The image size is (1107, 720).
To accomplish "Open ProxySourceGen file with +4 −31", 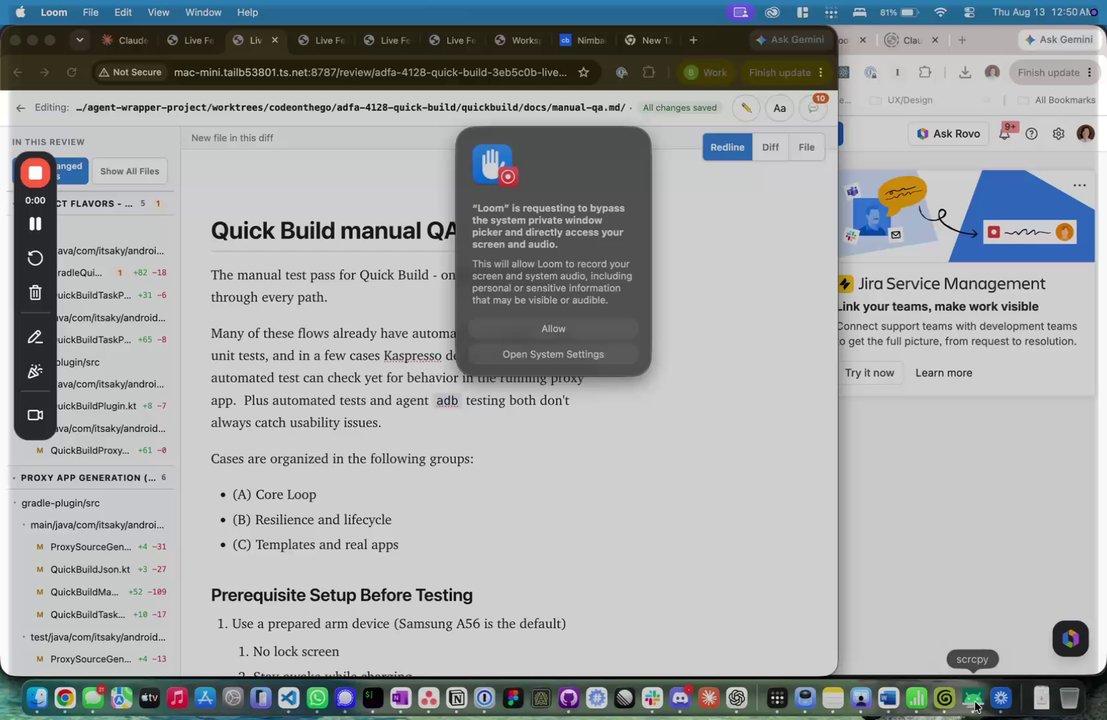I will [101, 547].
